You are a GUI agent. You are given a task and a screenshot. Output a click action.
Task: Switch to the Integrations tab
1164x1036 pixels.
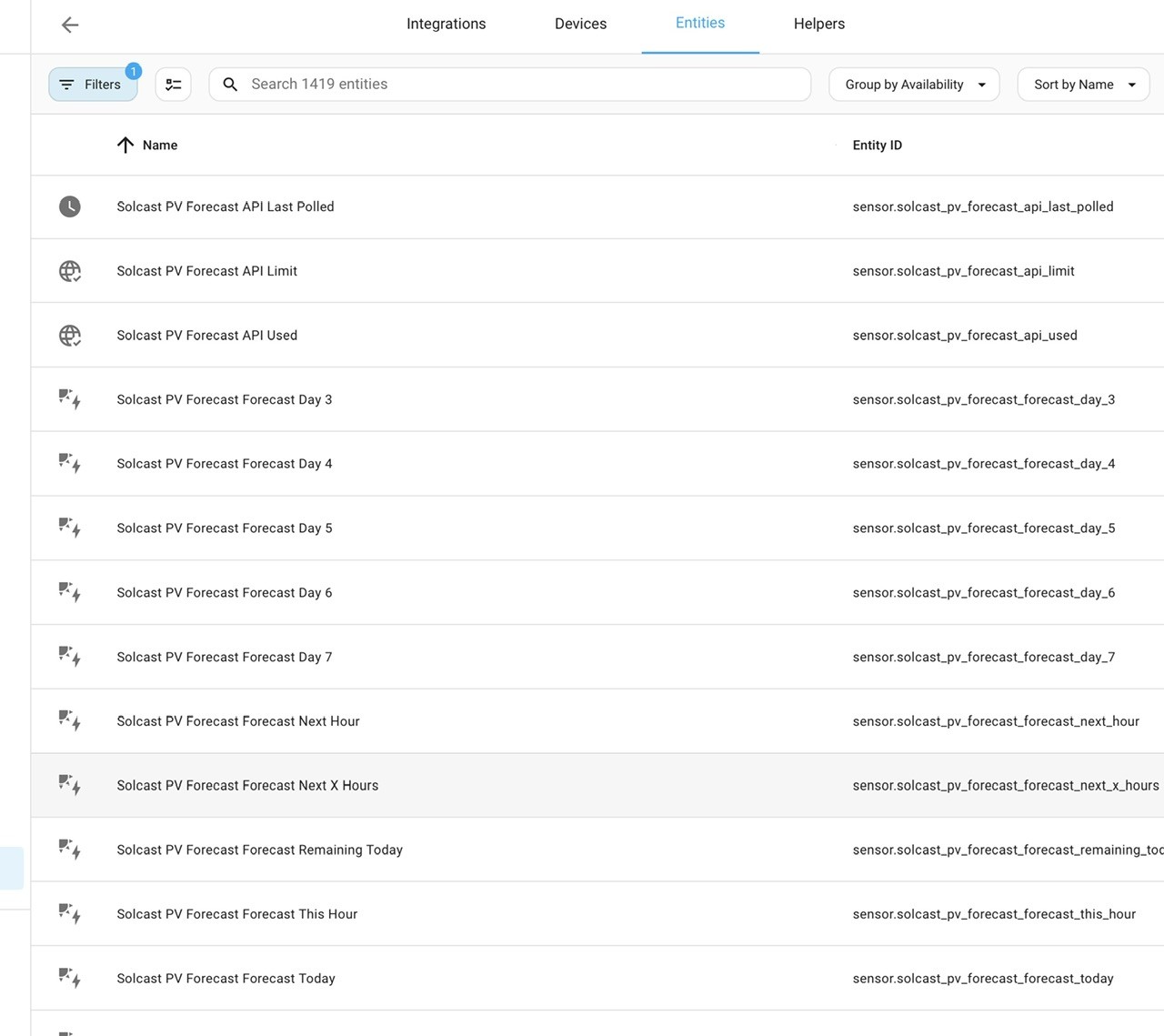(447, 24)
